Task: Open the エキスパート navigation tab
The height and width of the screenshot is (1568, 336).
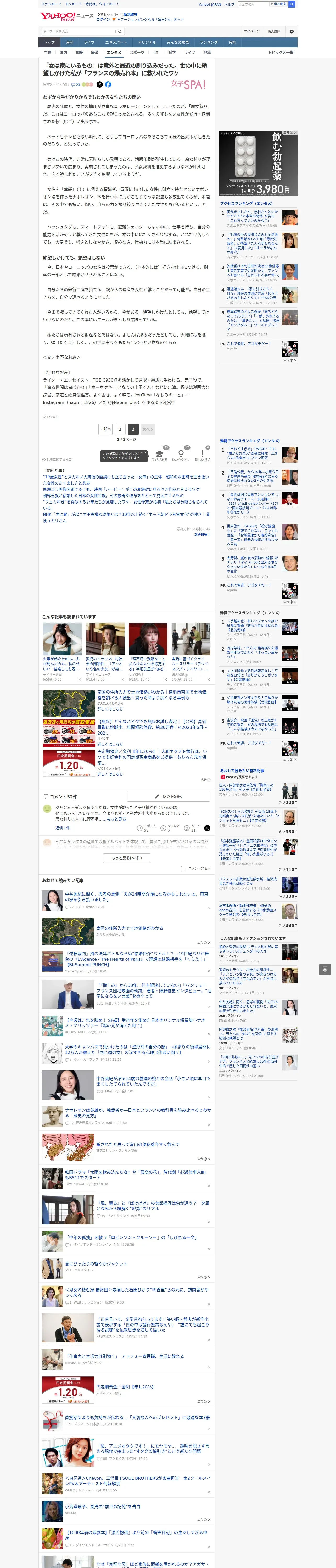Action: 116,43
